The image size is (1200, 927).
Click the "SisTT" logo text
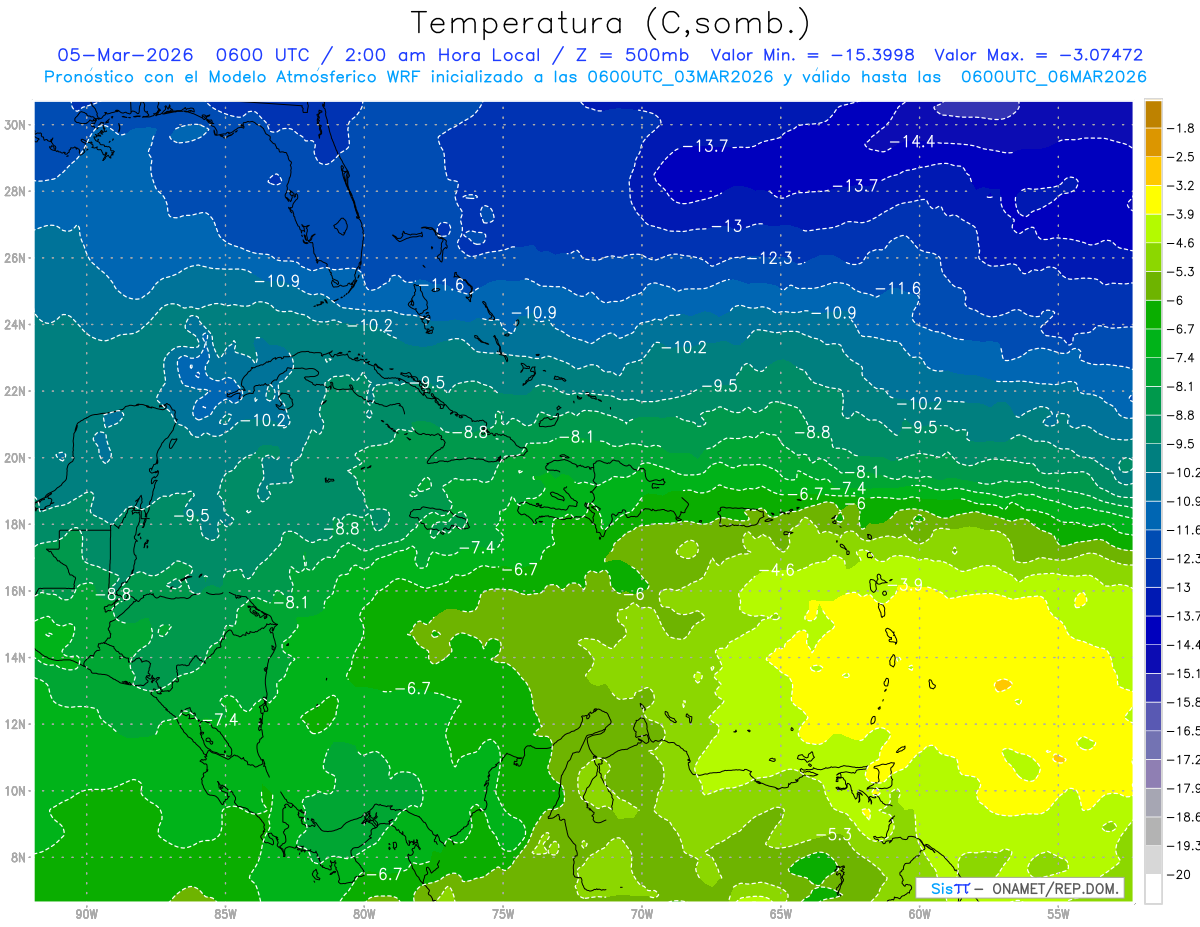(x=949, y=888)
